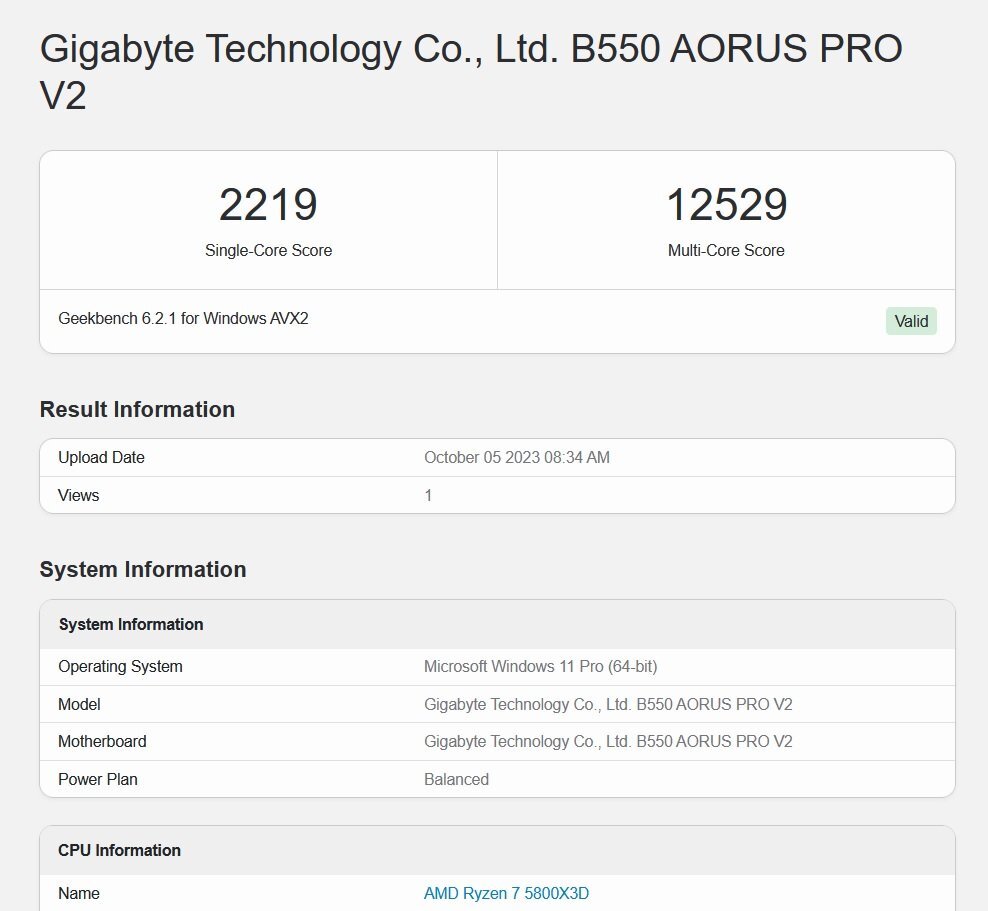Click the Operating System label
Viewport: 988px width, 911px height.
click(120, 667)
